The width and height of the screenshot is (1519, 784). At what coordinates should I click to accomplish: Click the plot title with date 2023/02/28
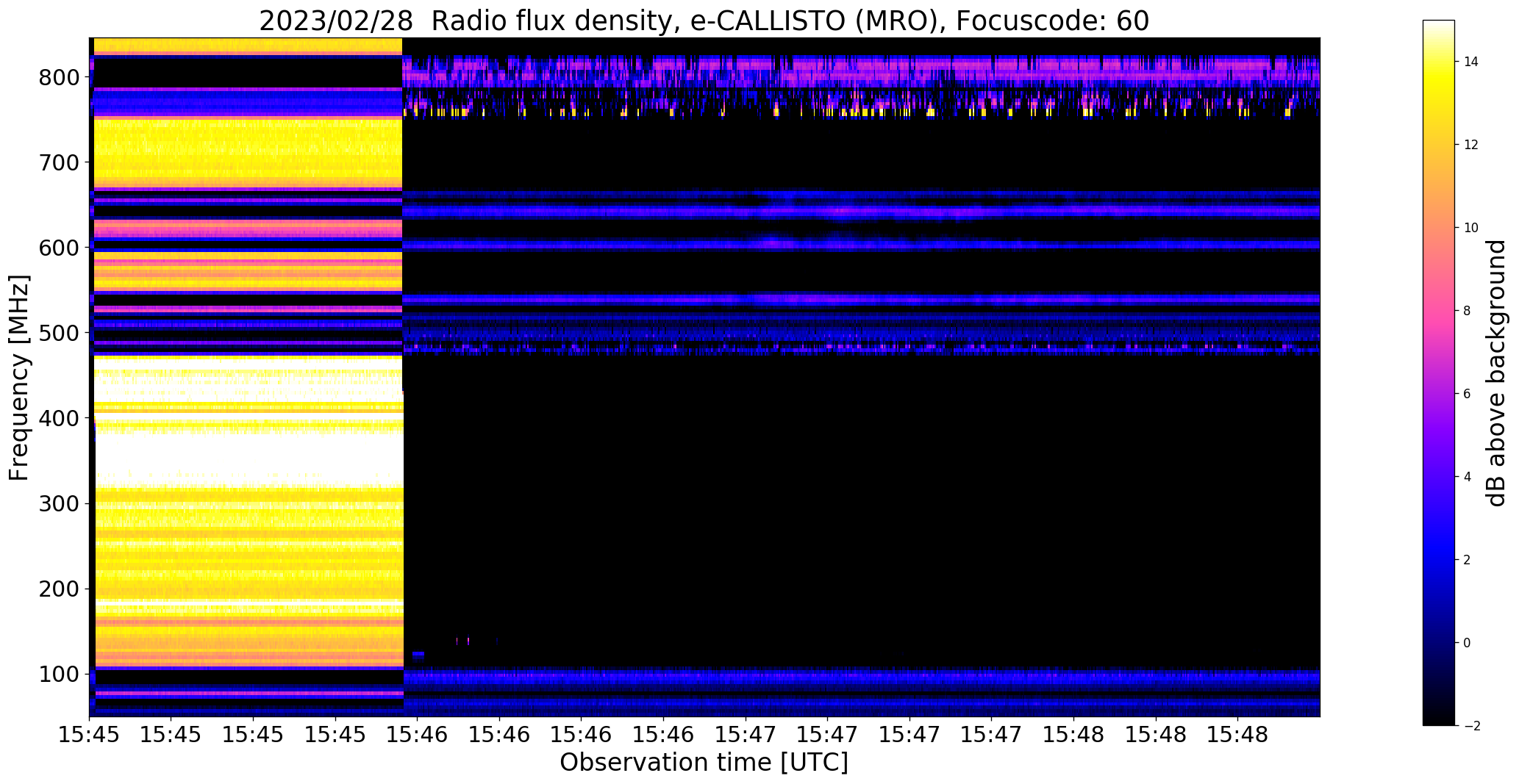(x=704, y=21)
